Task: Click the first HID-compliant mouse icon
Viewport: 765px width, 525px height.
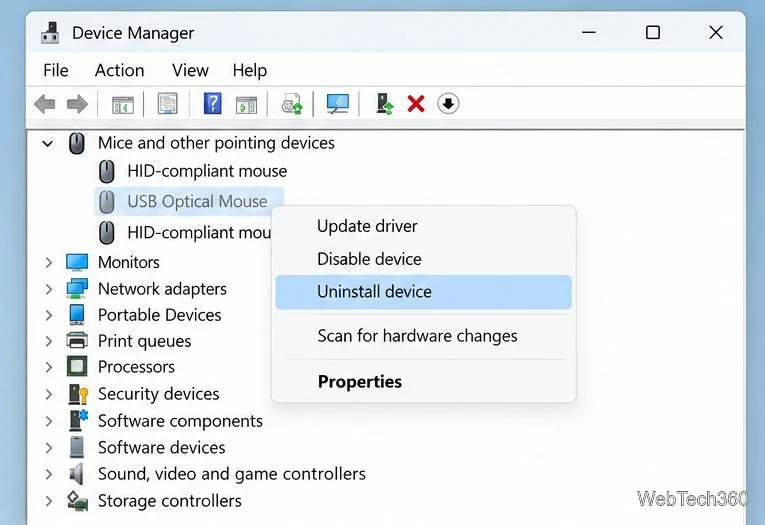Action: coord(106,172)
